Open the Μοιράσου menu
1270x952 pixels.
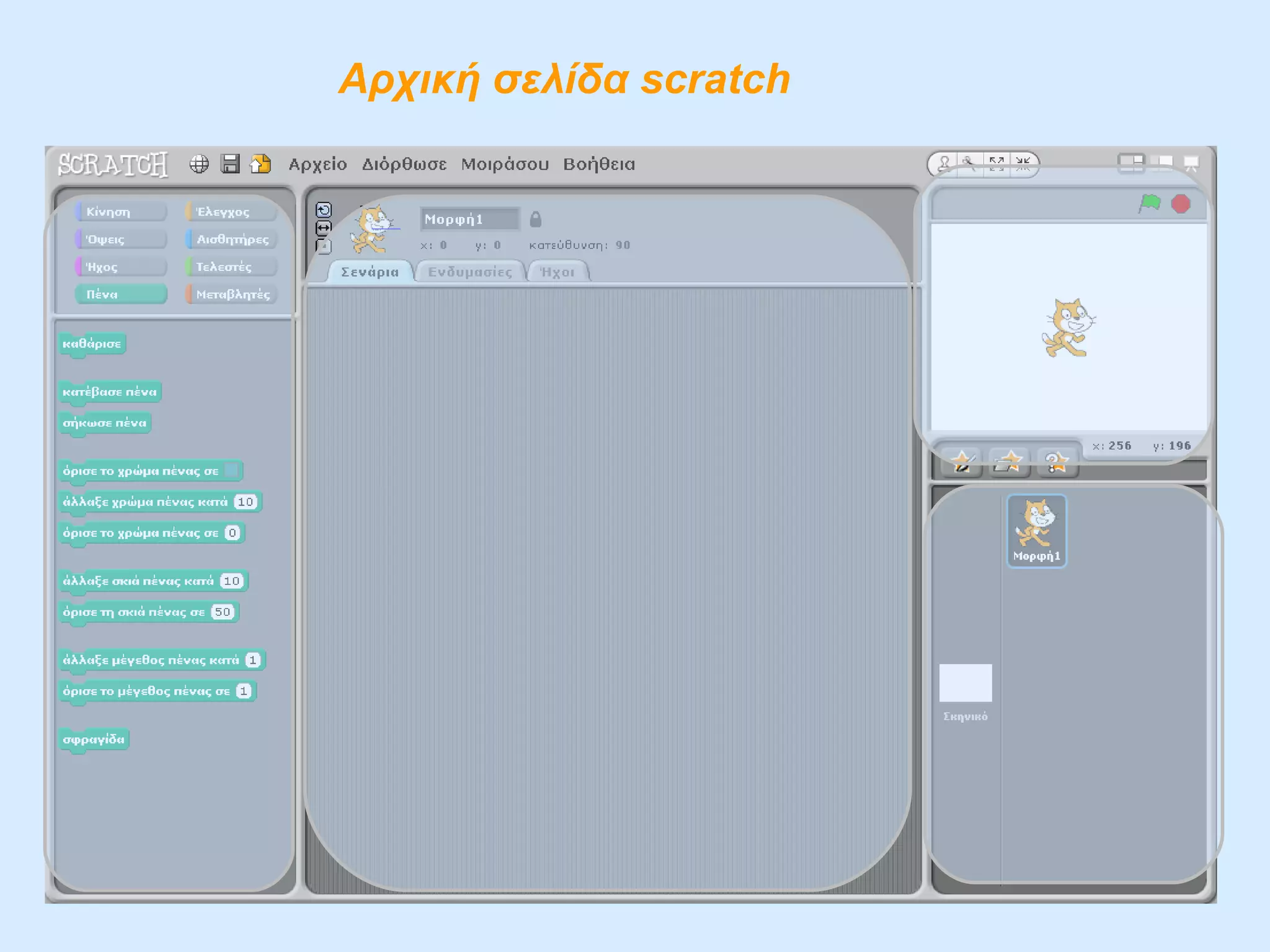[x=505, y=164]
